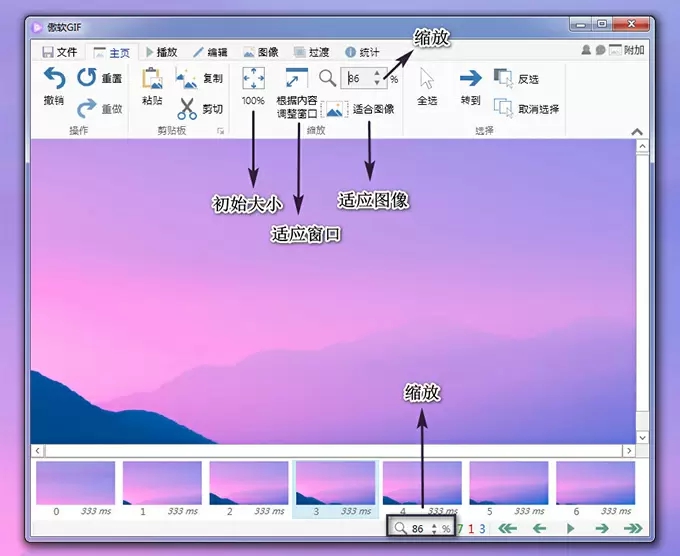The width and height of the screenshot is (680, 556).
Task: Click the 转到 go to arrow icon
Action: 470,79
